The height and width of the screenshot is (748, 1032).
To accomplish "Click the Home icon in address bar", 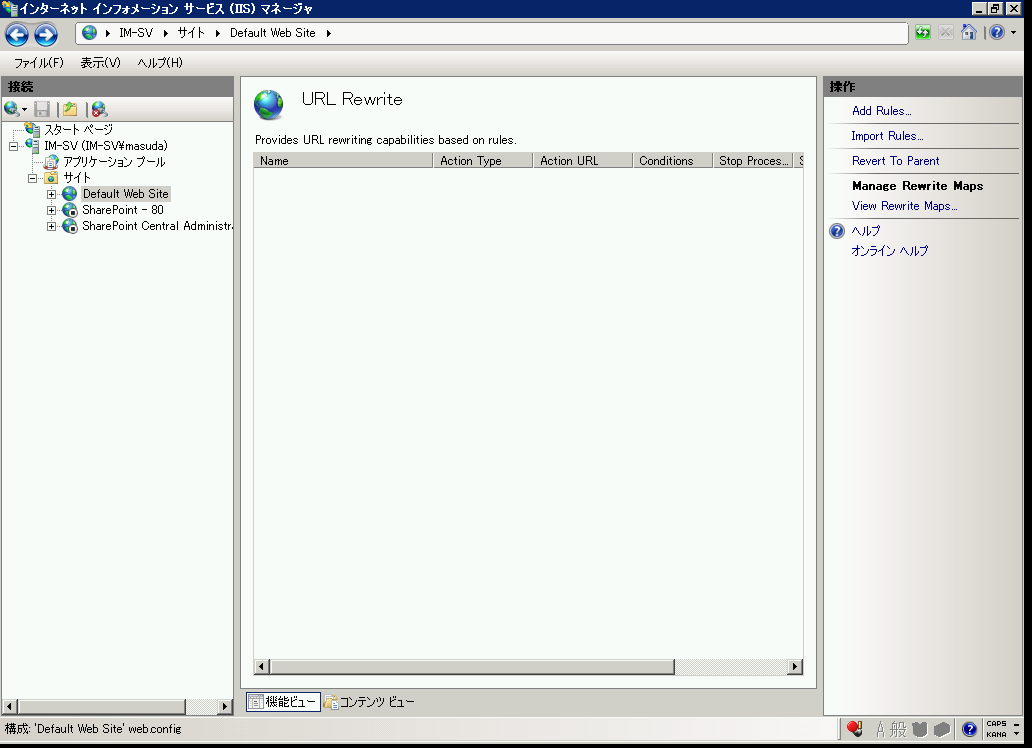I will pos(968,33).
